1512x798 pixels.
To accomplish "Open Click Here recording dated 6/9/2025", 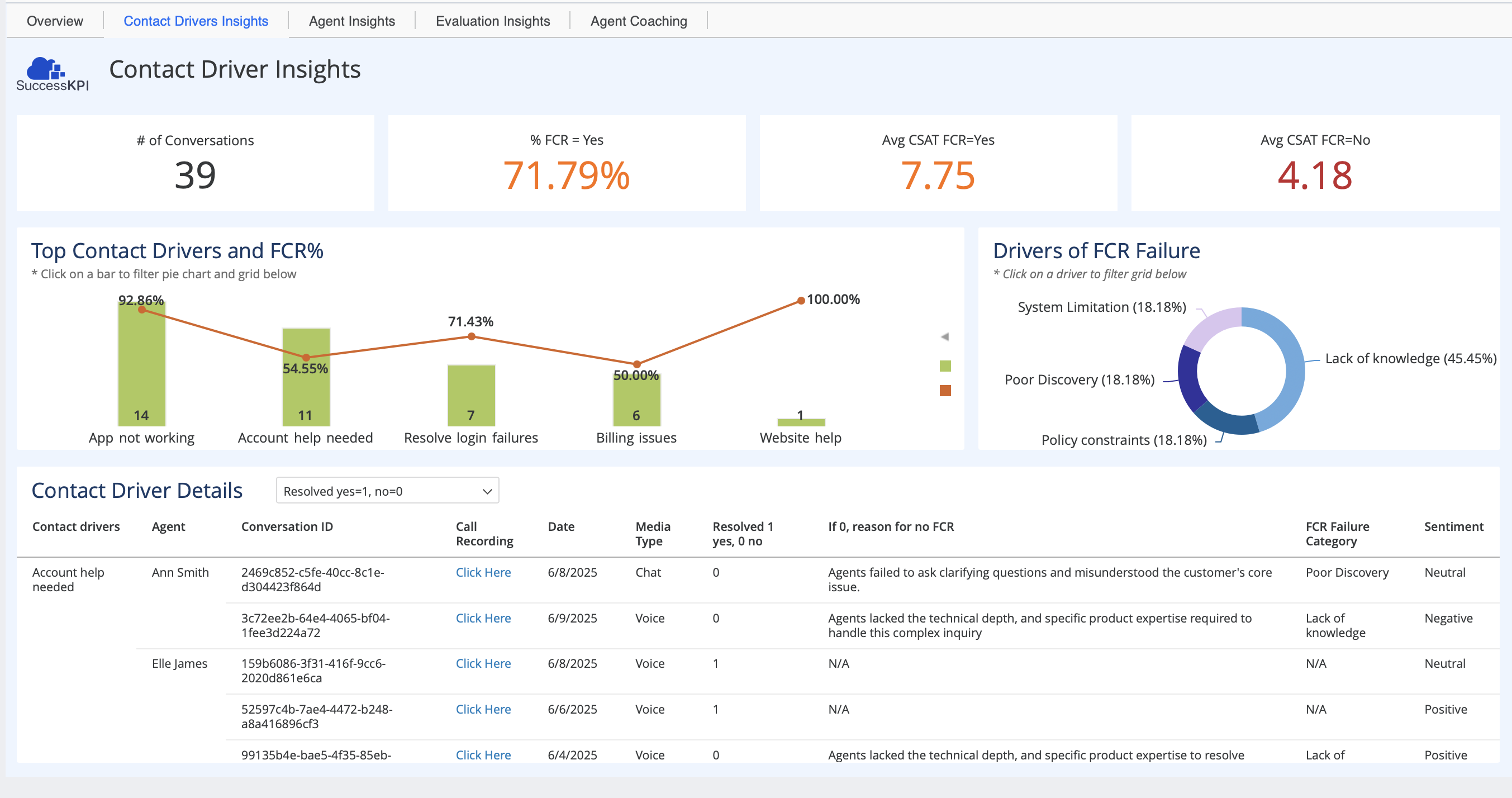I will (483, 617).
